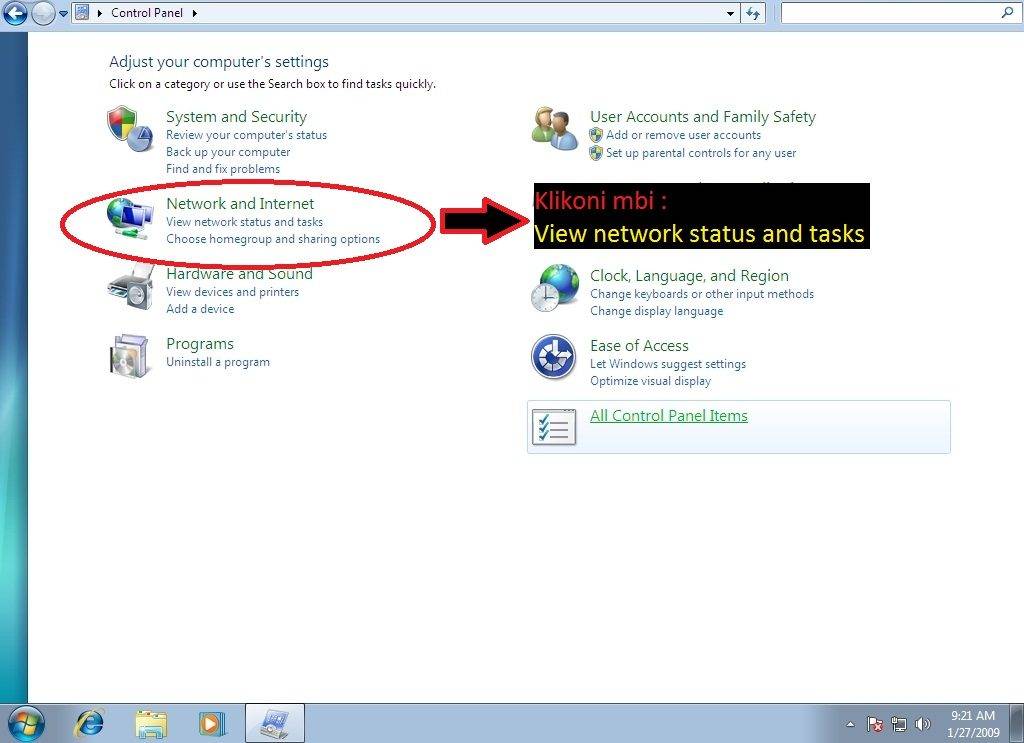Click View network status and tasks link
1024x743 pixels.
click(244, 222)
